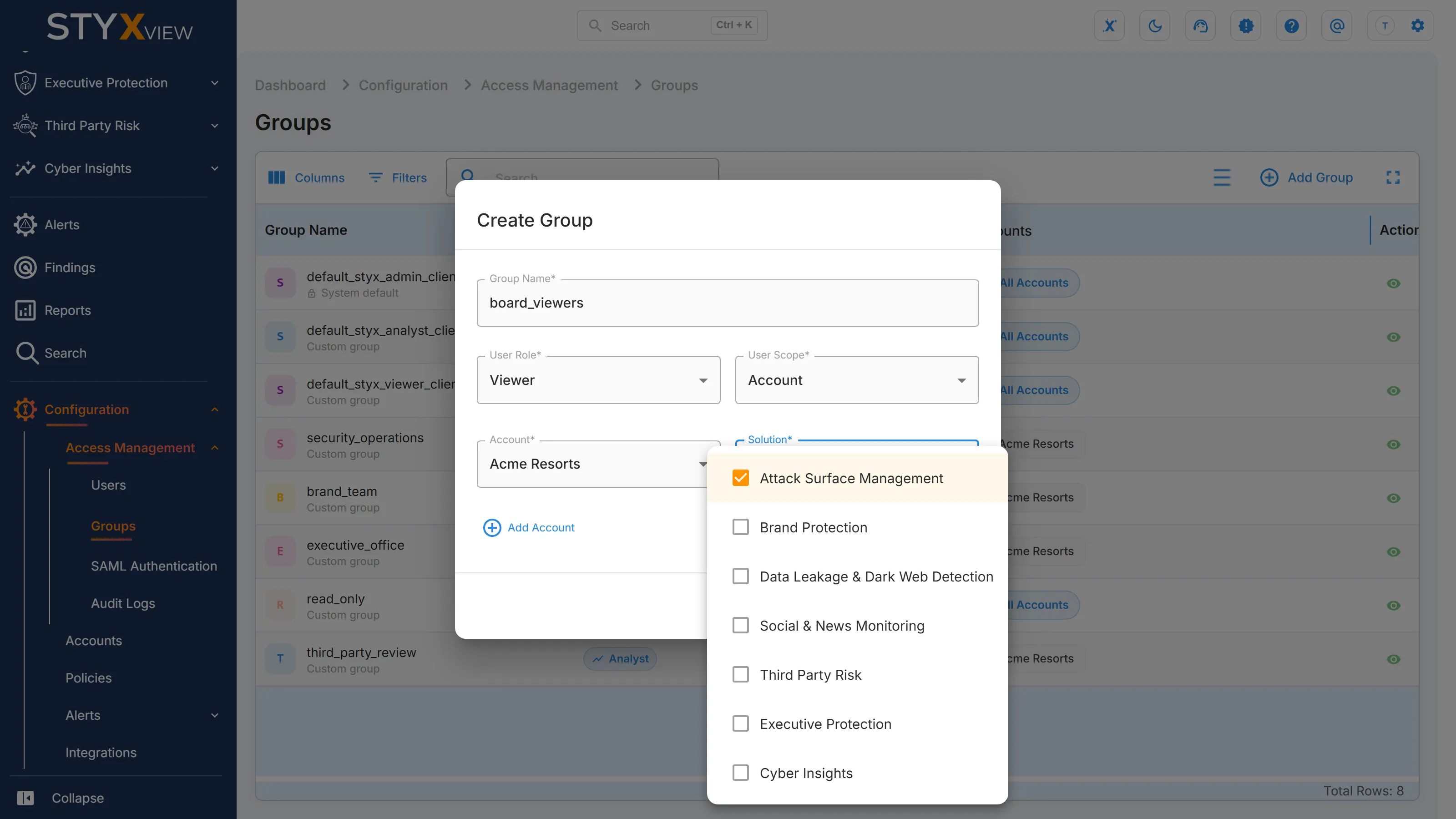Open the User Scope dropdown
1456x819 pixels.
click(x=857, y=380)
